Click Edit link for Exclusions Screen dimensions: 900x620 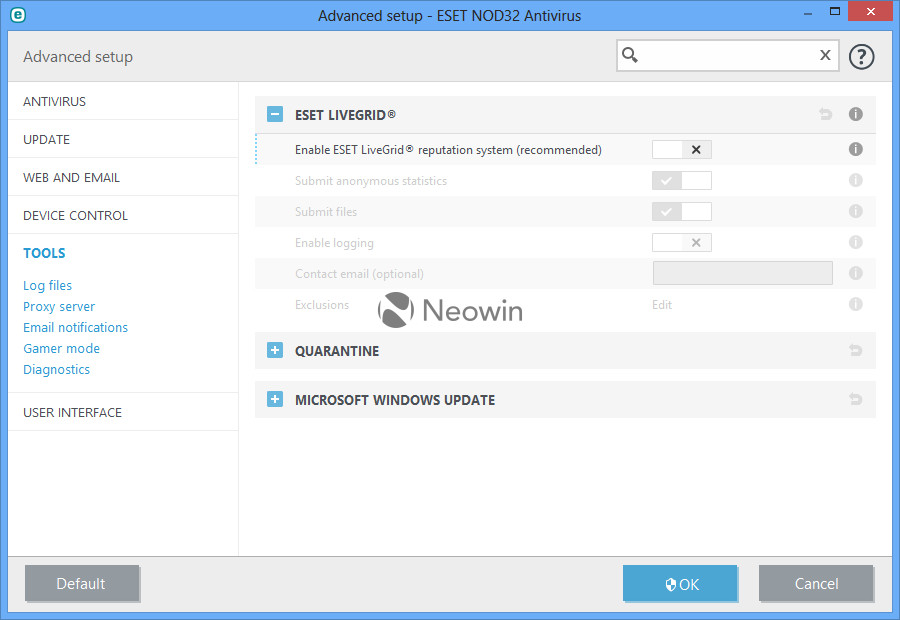(x=662, y=305)
